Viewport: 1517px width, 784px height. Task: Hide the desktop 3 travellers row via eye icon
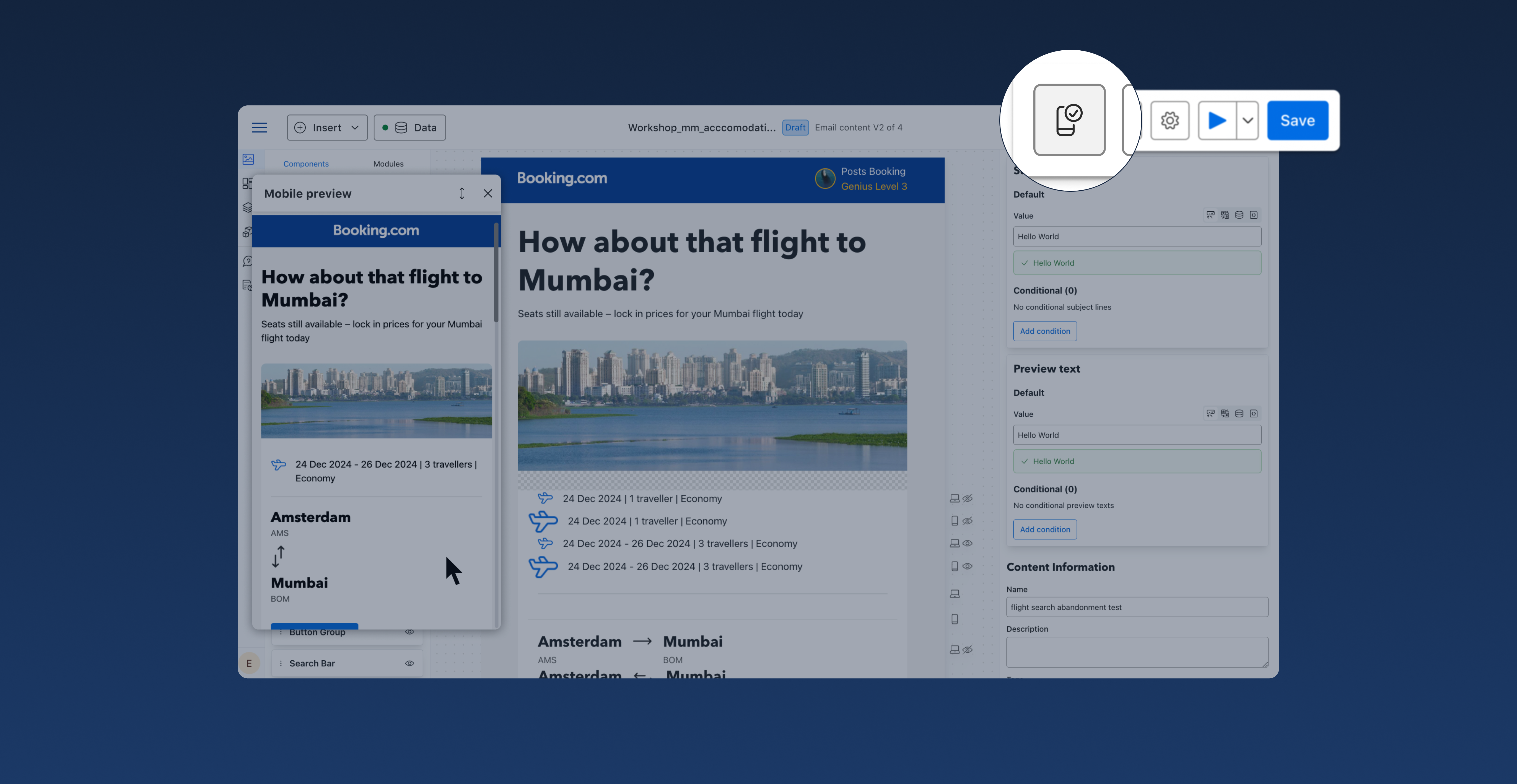pos(967,544)
